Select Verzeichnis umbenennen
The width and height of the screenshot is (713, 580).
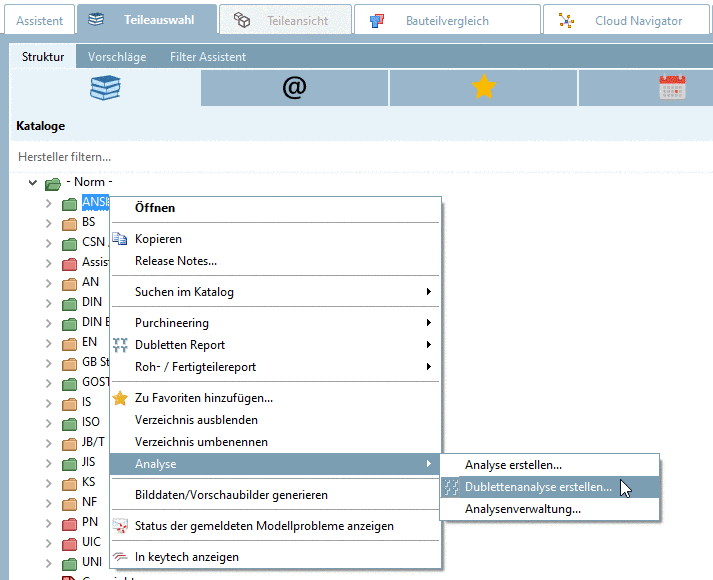point(275,442)
